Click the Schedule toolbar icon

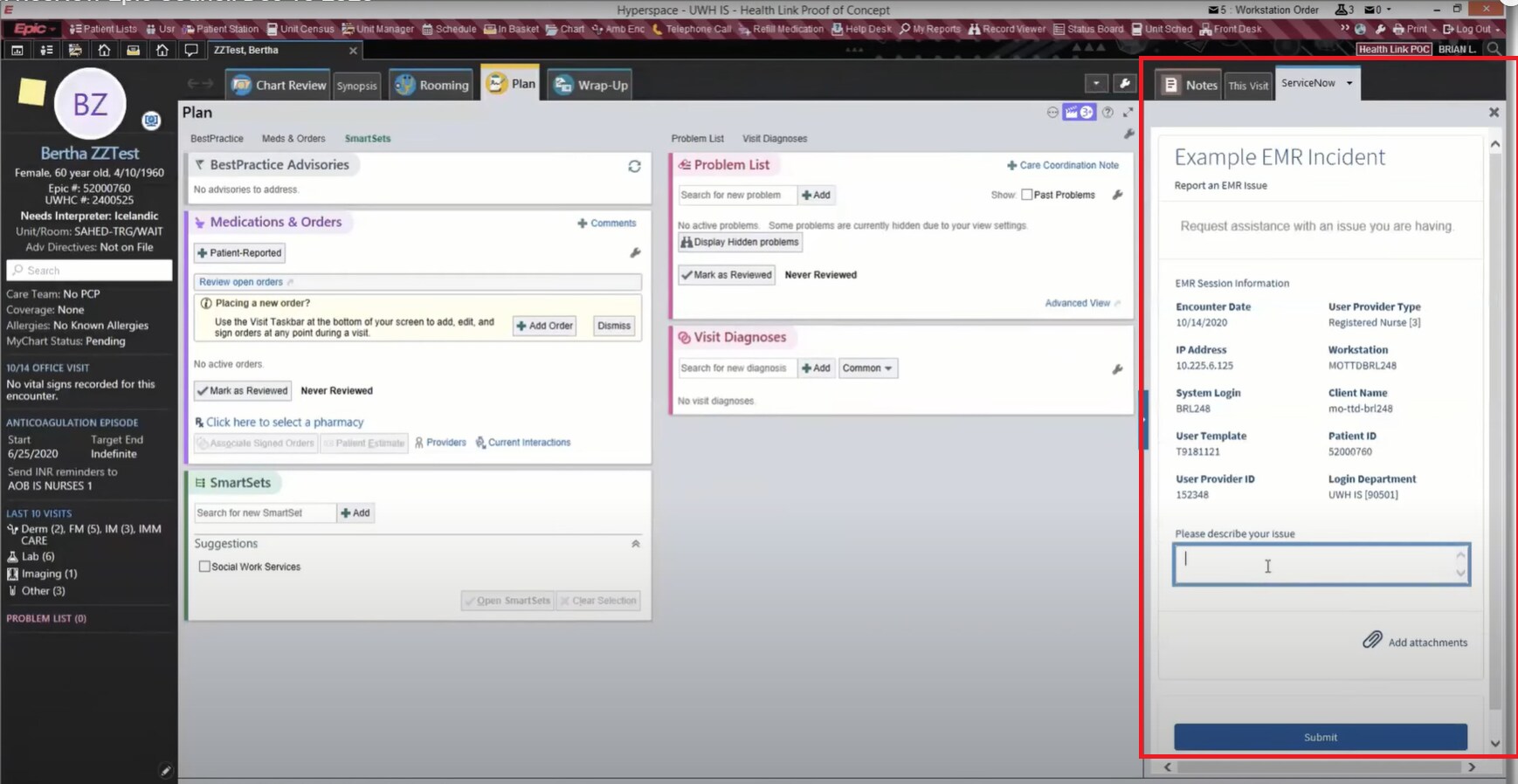coord(449,29)
